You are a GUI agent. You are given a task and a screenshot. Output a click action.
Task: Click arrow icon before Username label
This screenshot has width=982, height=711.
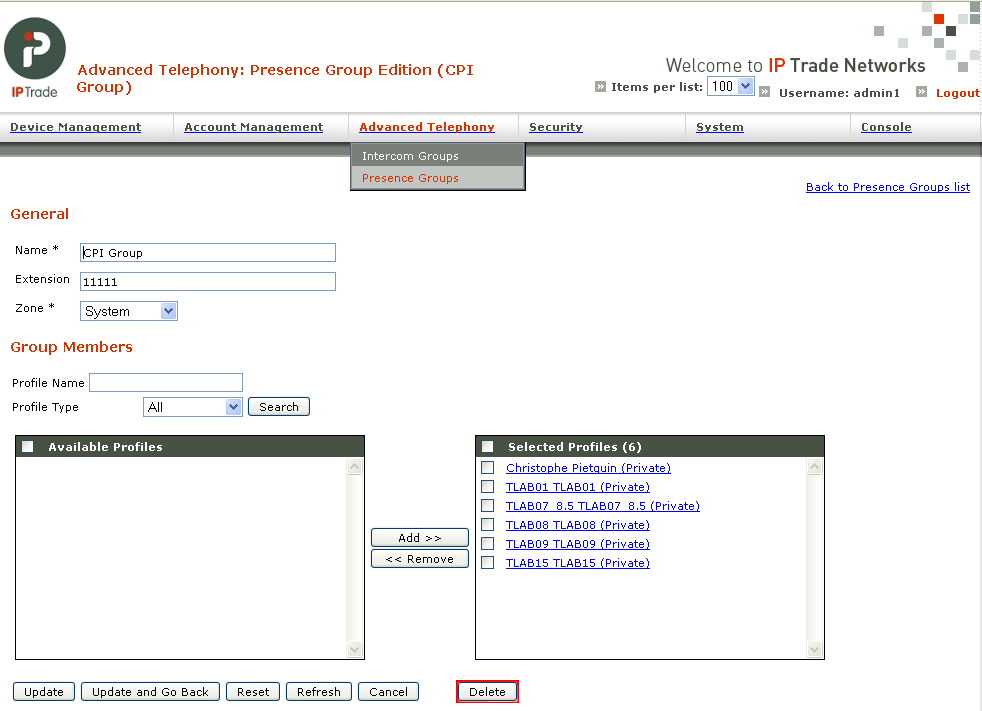(765, 92)
